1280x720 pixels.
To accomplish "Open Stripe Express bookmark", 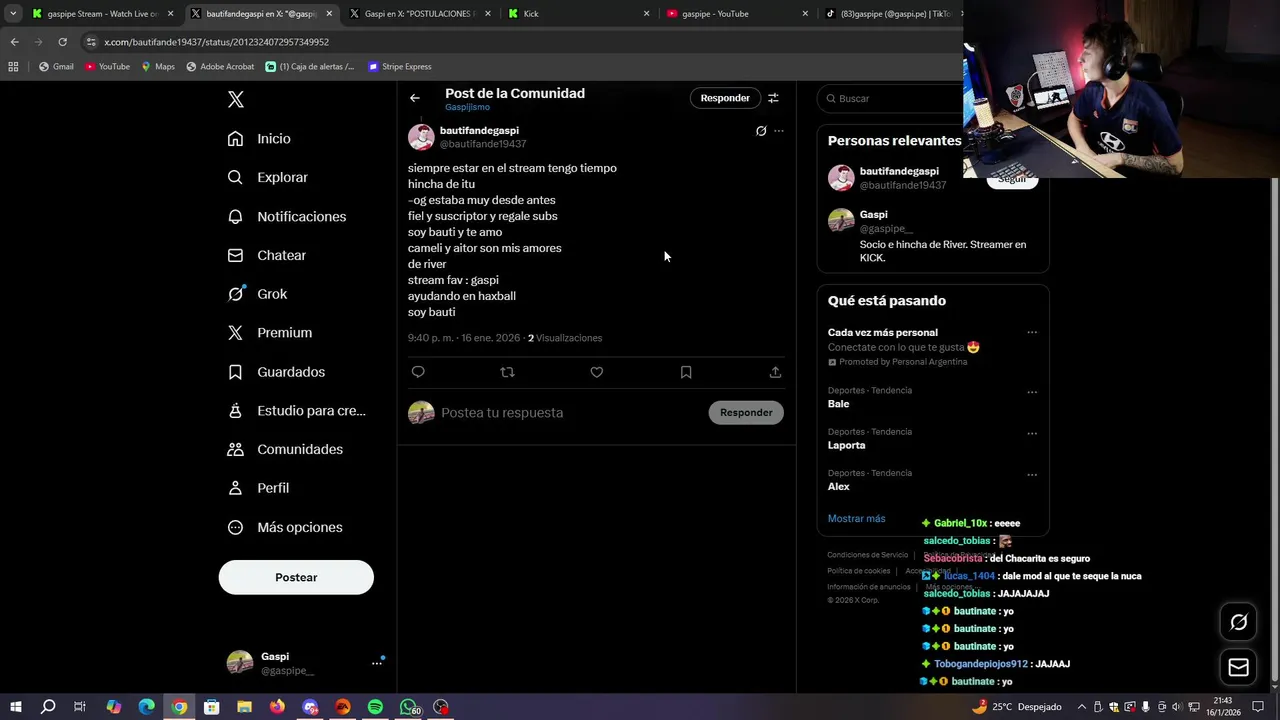I will [x=400, y=67].
